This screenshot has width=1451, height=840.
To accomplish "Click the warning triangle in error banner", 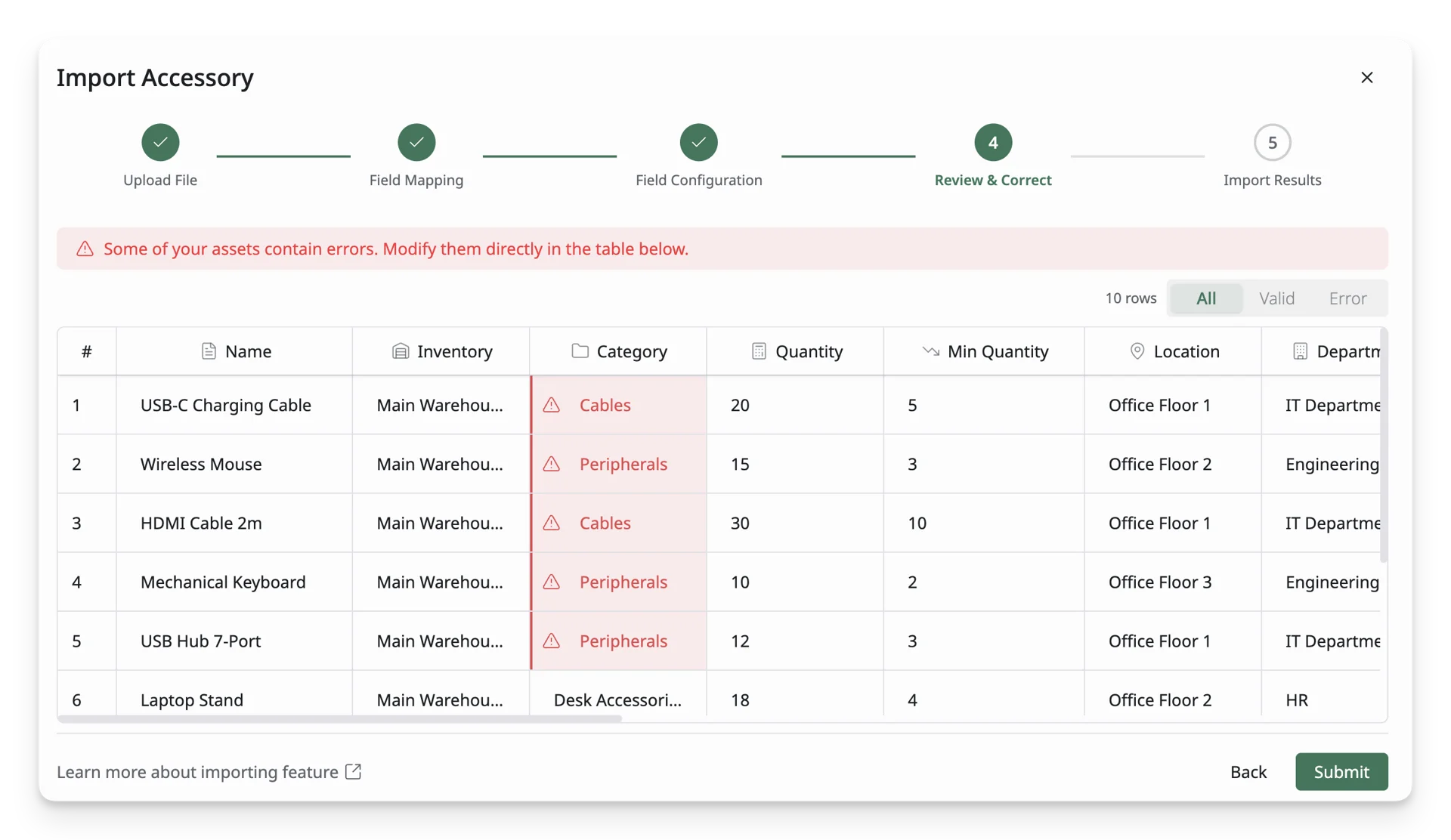I will pyautogui.click(x=85, y=249).
